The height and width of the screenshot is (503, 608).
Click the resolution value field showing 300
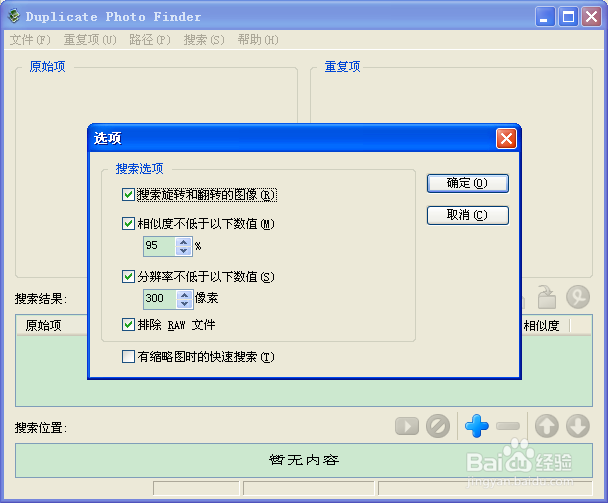[160, 299]
